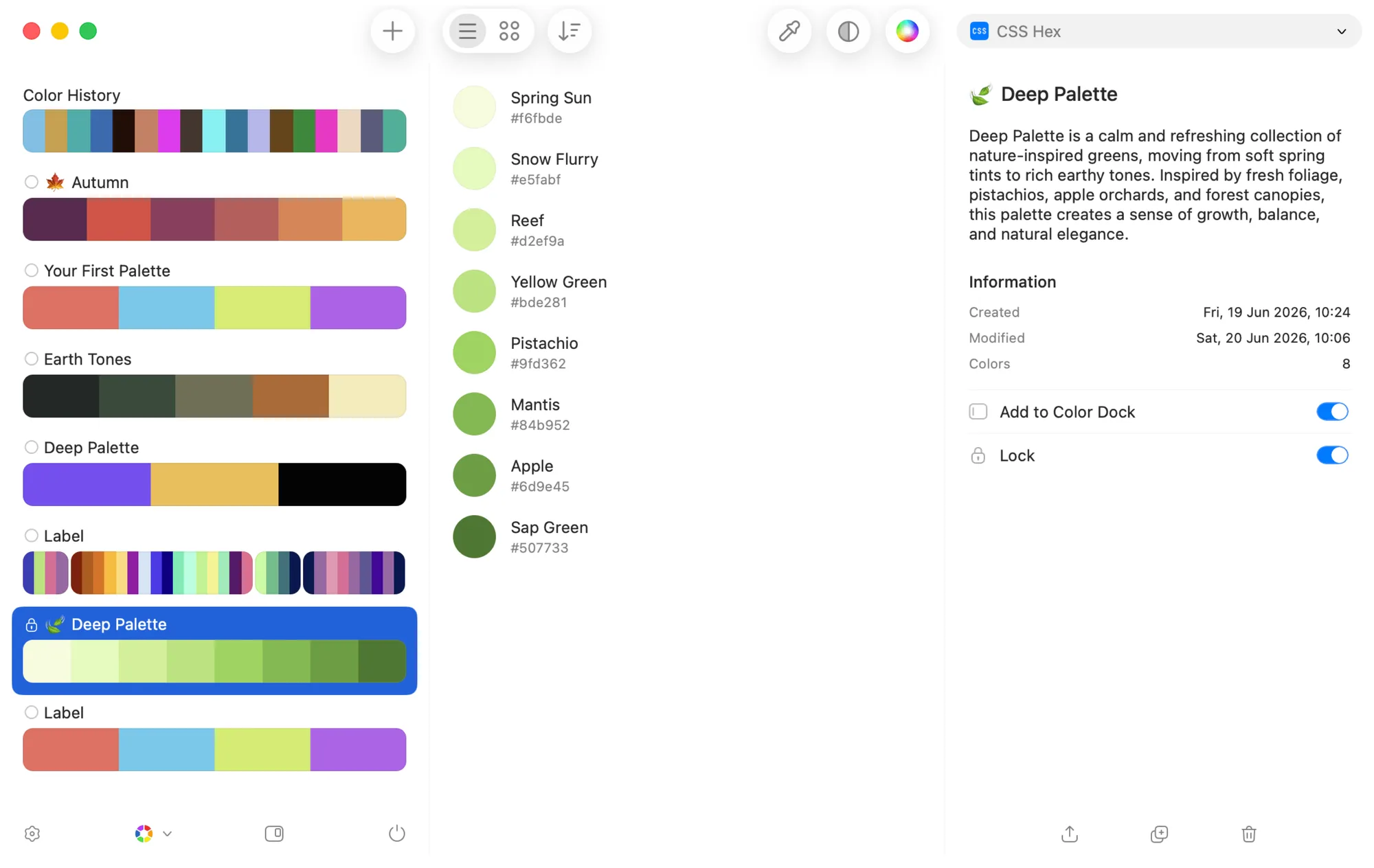Click the Autumn palette color strip
The image size is (1374, 868).
point(214,219)
